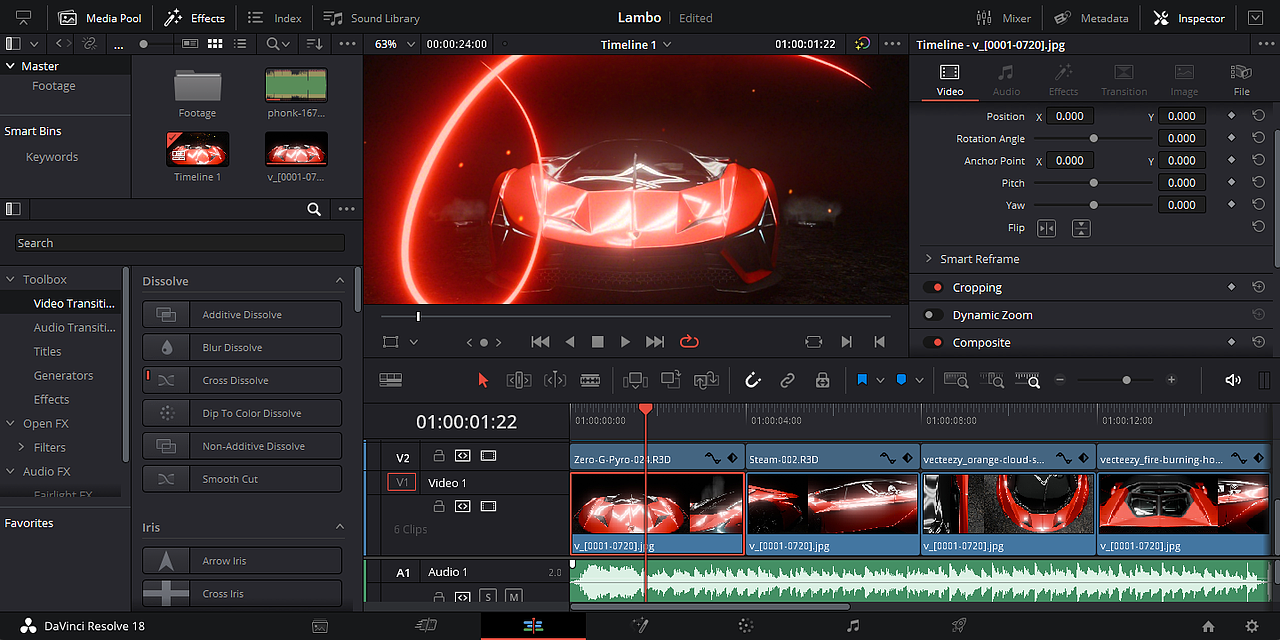Click the position lock icon in toolbar
Screen dimensions: 1280x640
point(822,380)
